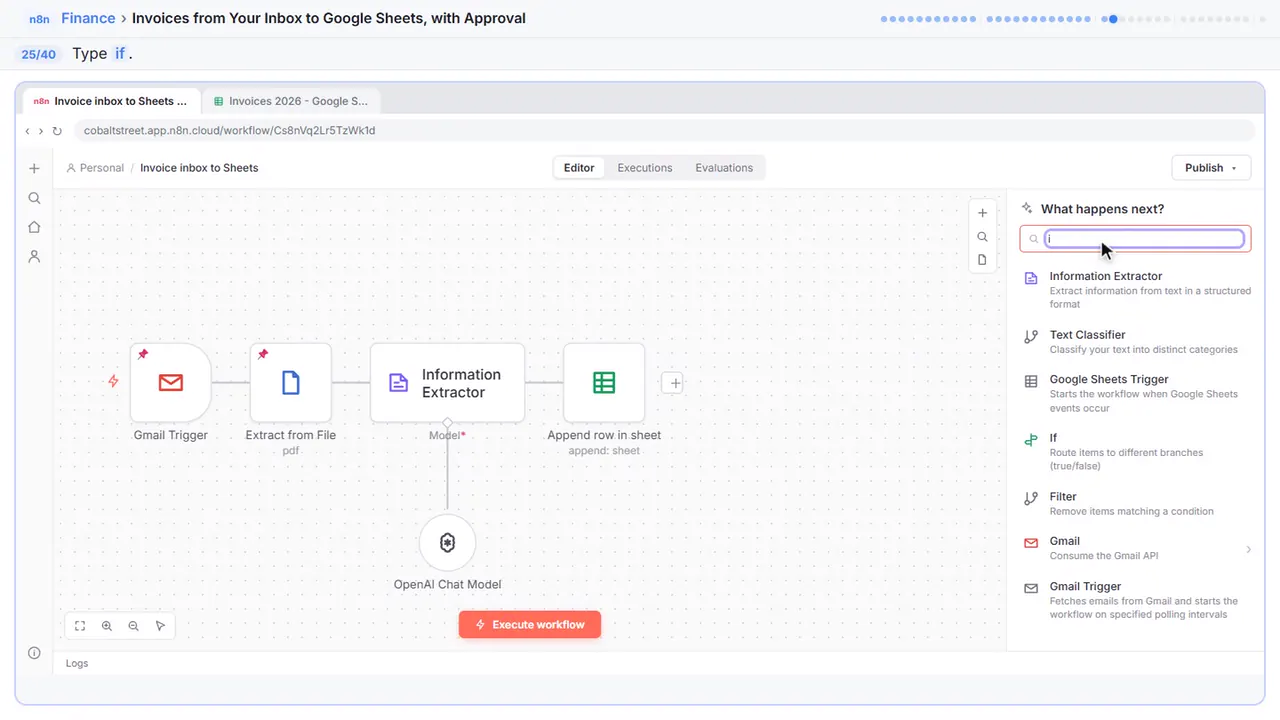
Task: Add sticky note from canvas button
Action: pyautogui.click(x=982, y=260)
